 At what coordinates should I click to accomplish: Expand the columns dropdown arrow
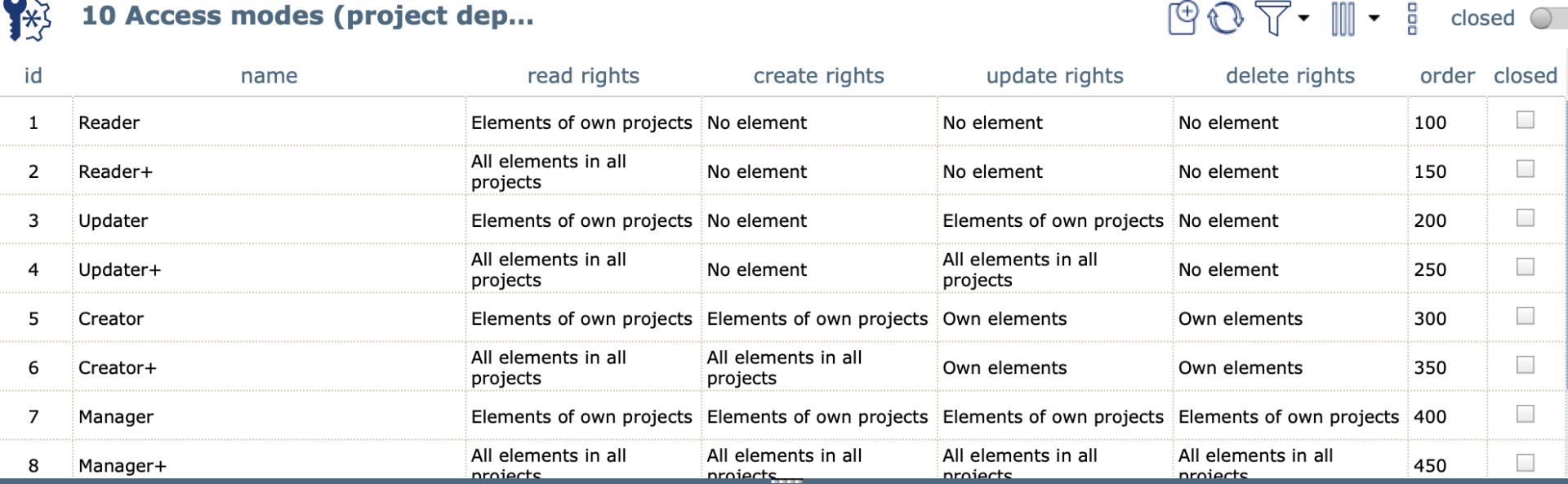click(1374, 18)
